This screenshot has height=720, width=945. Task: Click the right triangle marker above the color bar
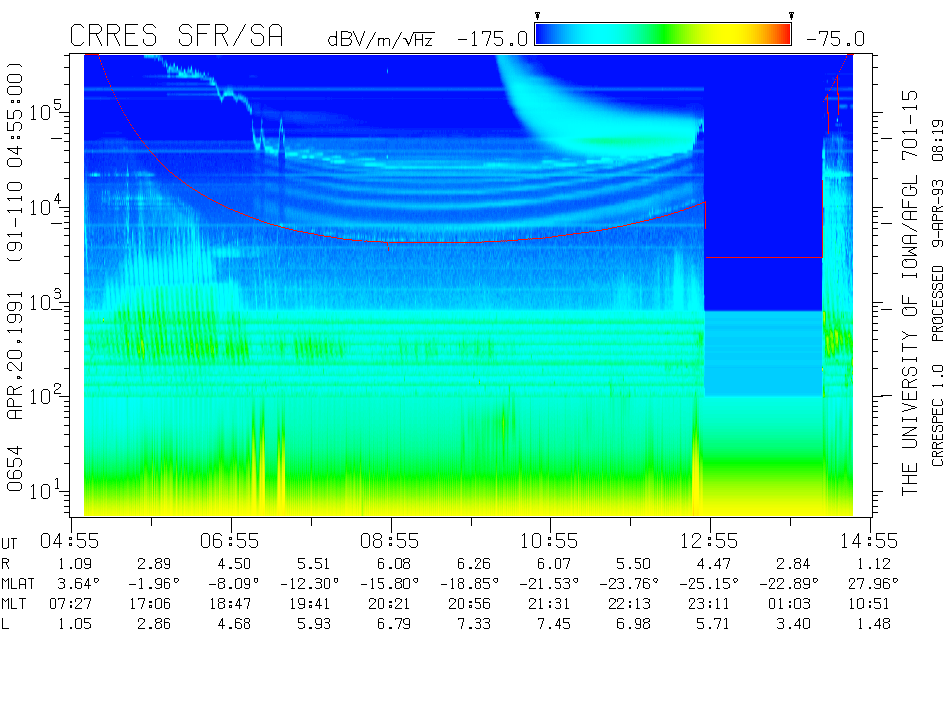[x=791, y=16]
